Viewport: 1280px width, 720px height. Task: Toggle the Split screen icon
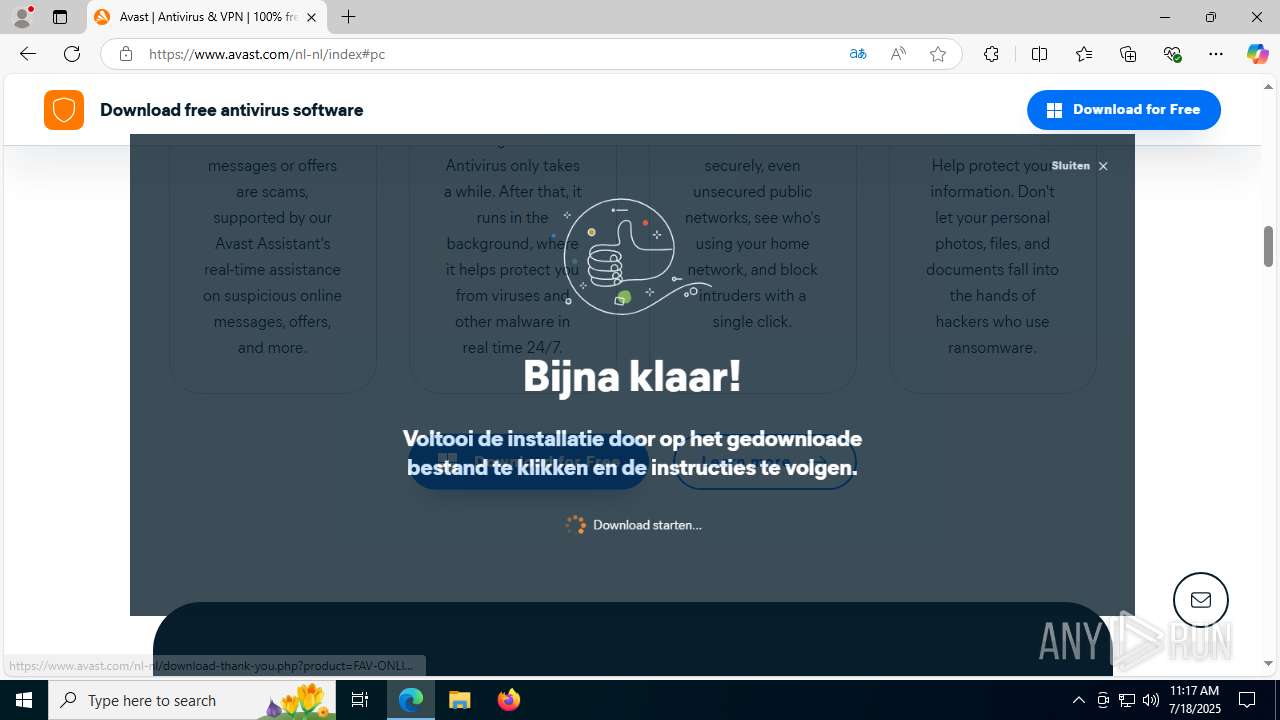1039,54
